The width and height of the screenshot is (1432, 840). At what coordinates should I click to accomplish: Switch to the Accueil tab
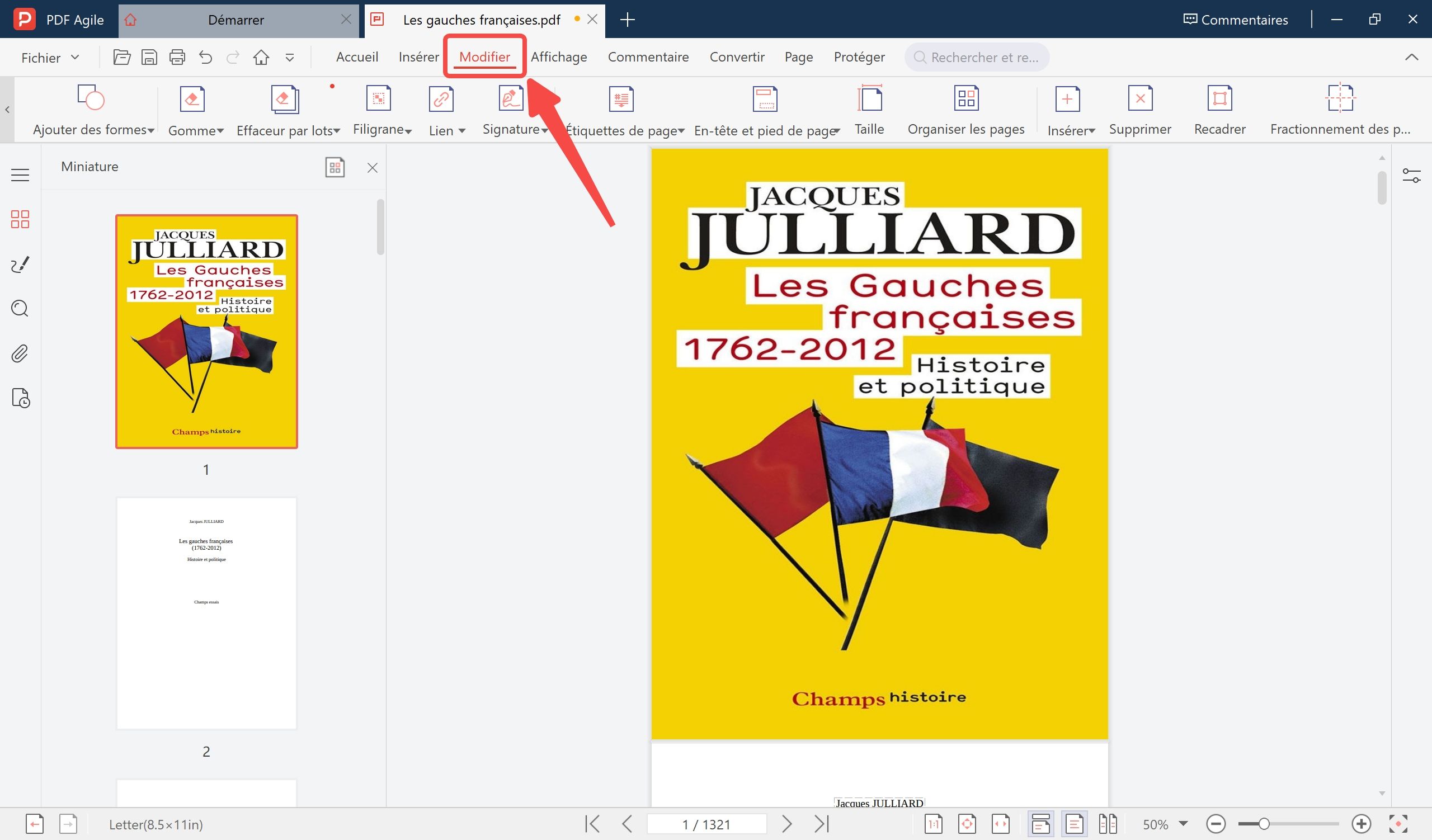click(357, 57)
